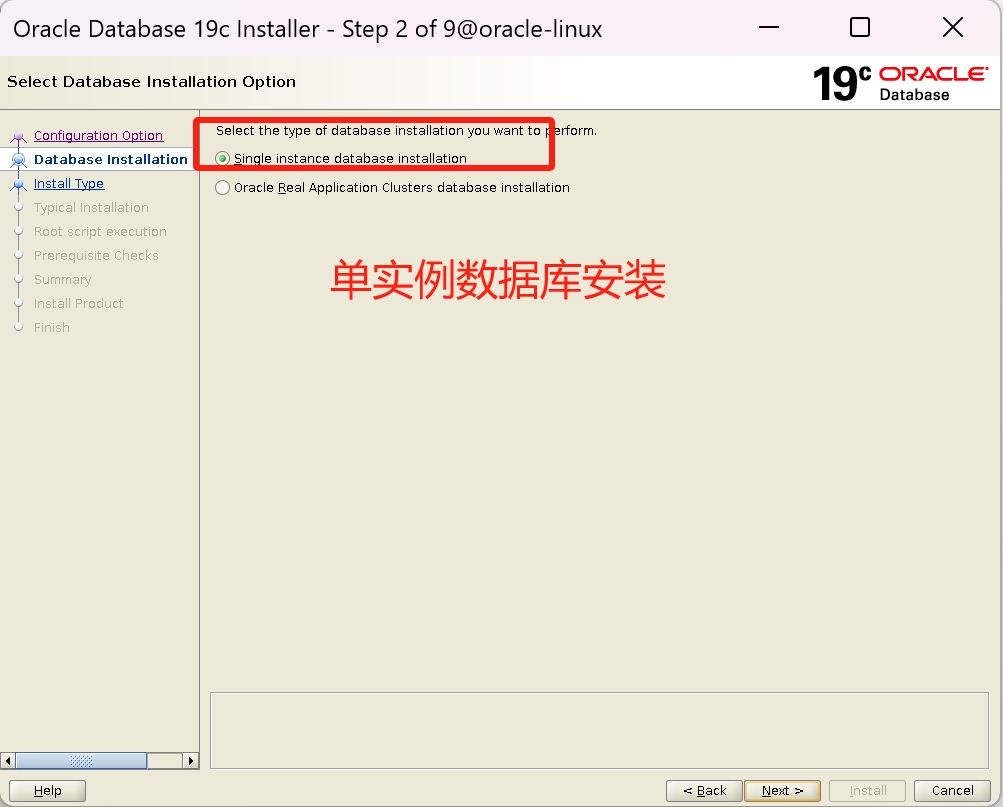
Task: Click the Cancel button
Action: [952, 790]
